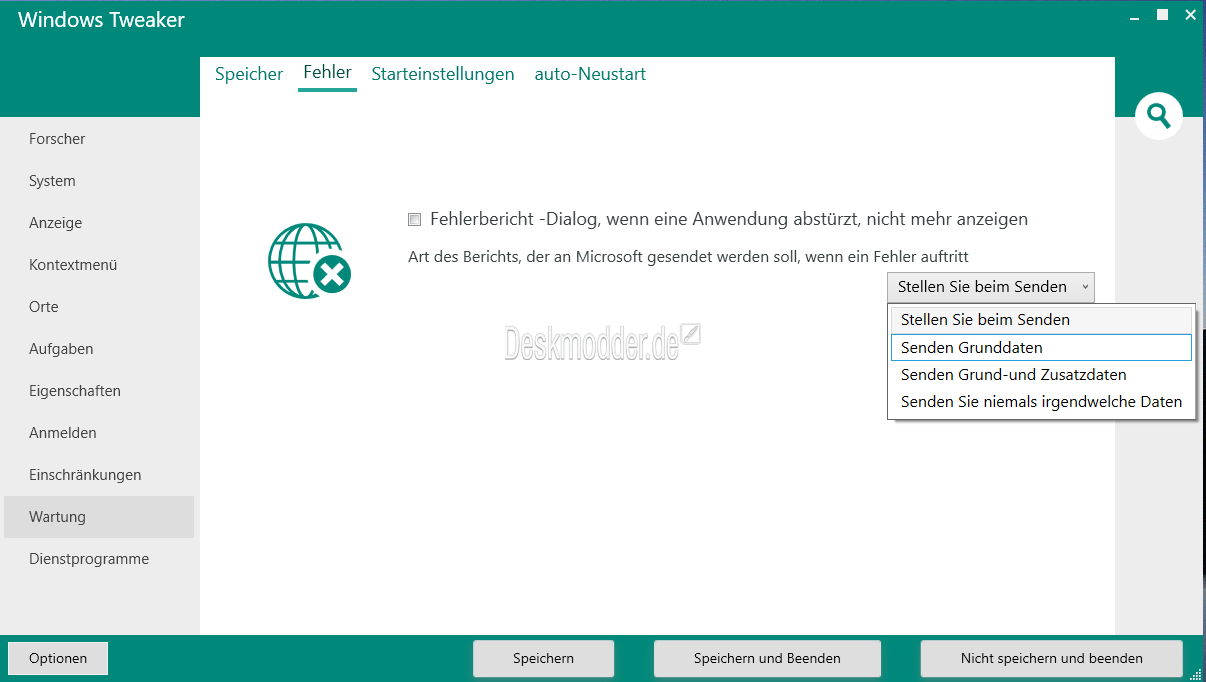Collapse the Stellen Sie beim Senden combo box
Image resolution: width=1206 pixels, height=682 pixels.
coord(990,287)
